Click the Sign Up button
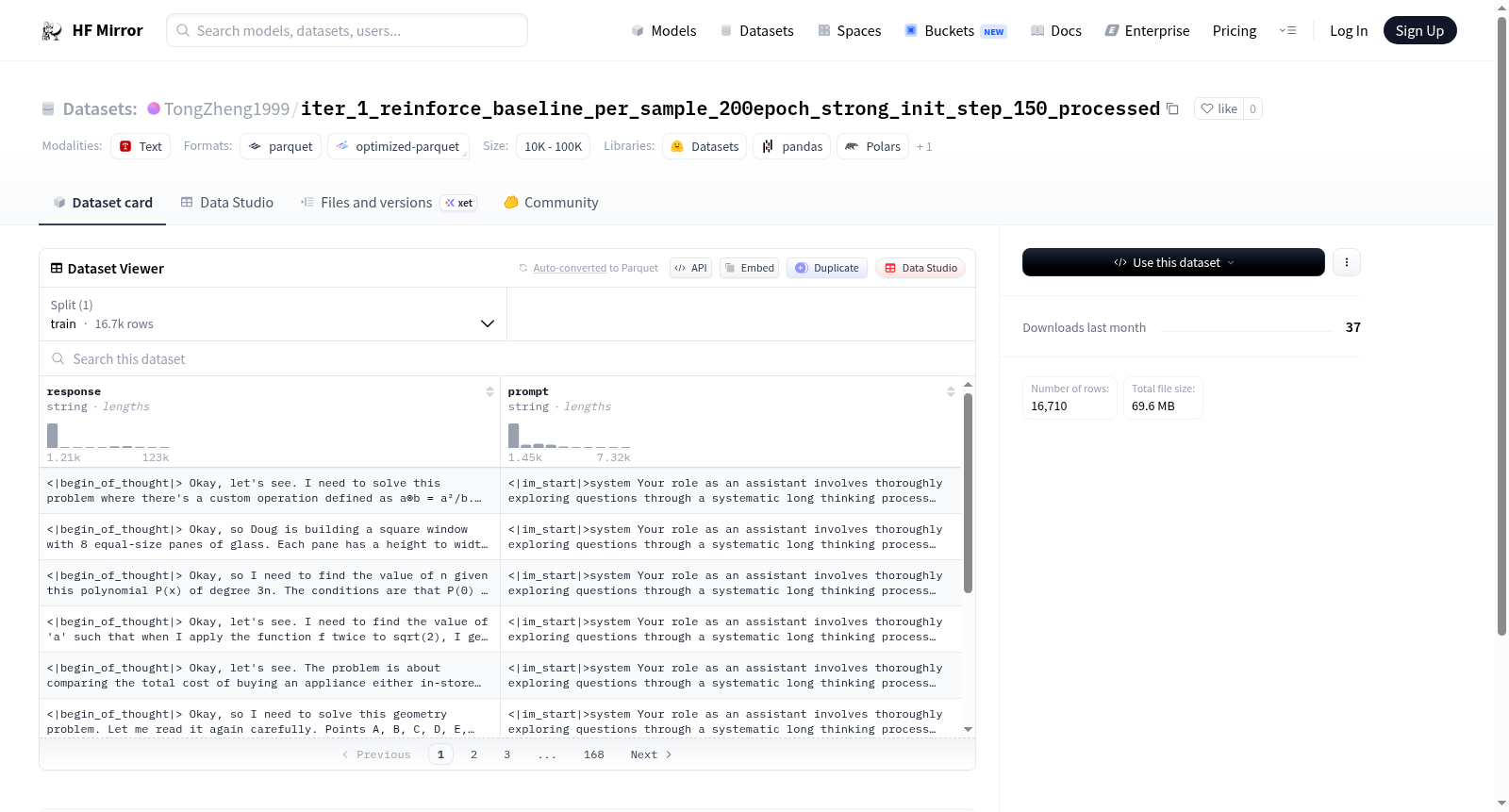 pos(1419,30)
